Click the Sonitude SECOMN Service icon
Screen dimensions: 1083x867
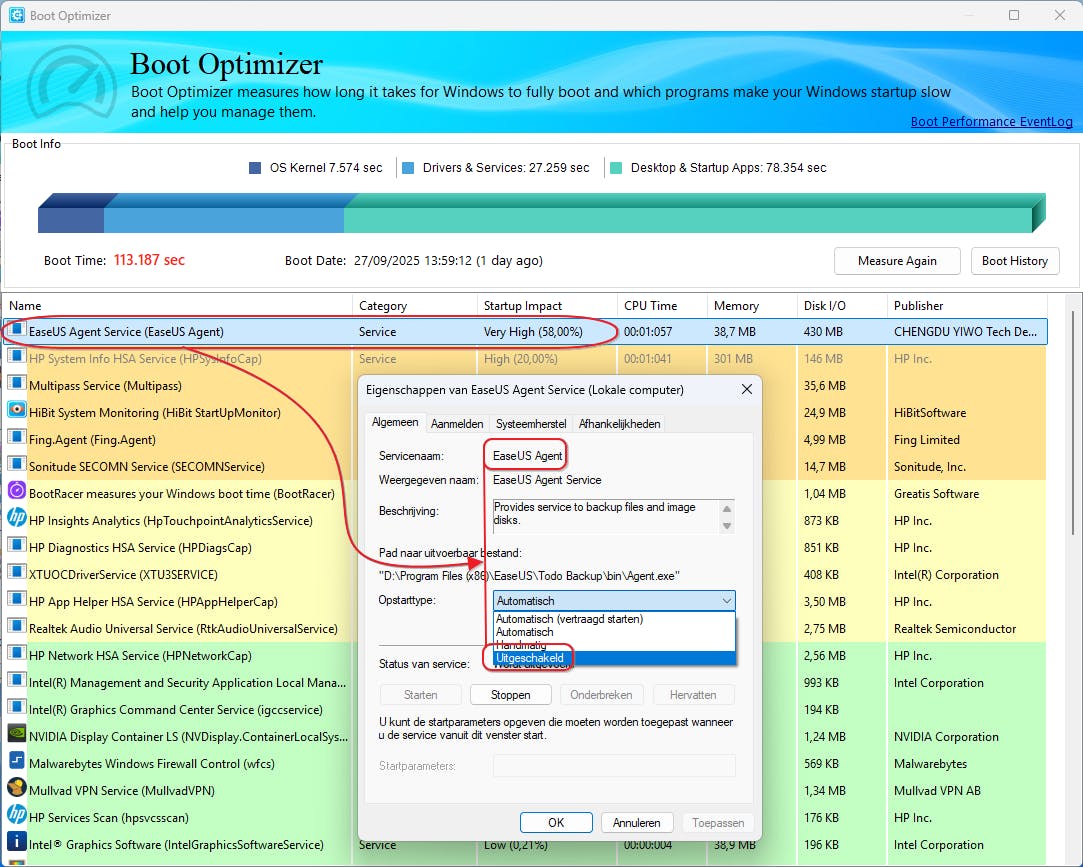17,465
